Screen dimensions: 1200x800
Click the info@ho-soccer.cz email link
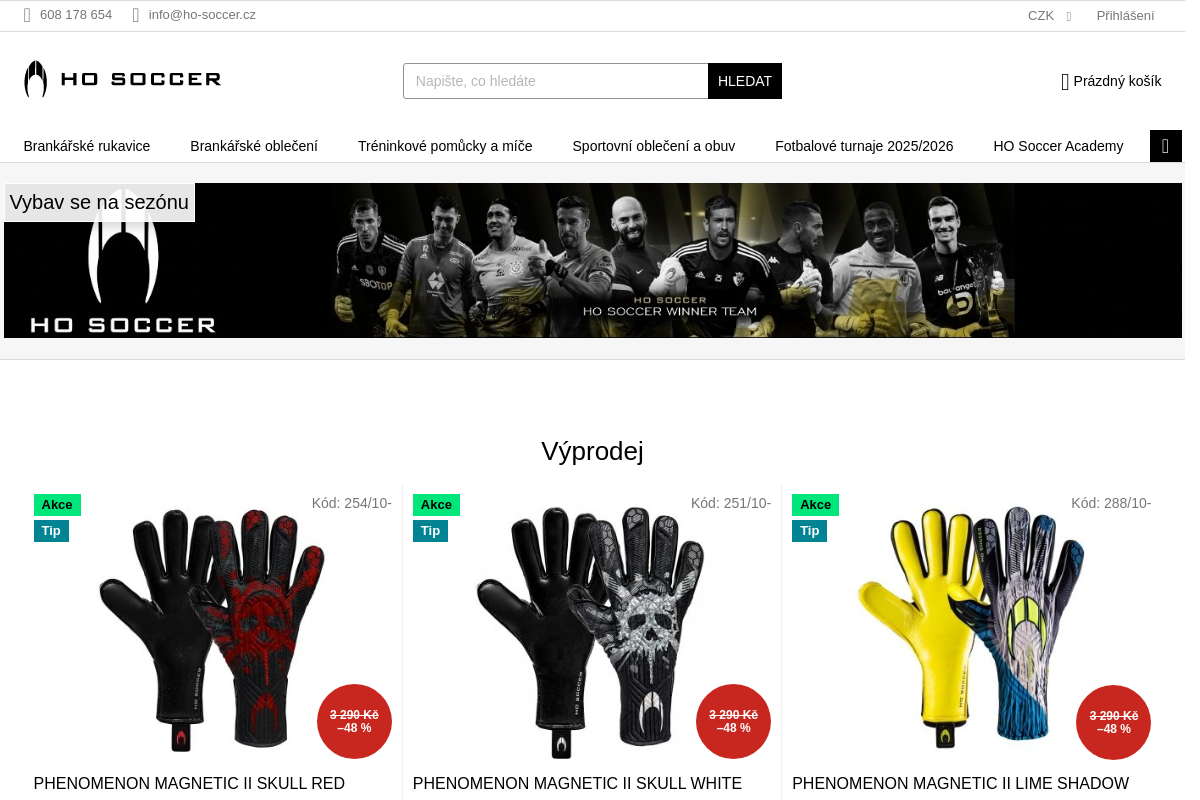[202, 15]
